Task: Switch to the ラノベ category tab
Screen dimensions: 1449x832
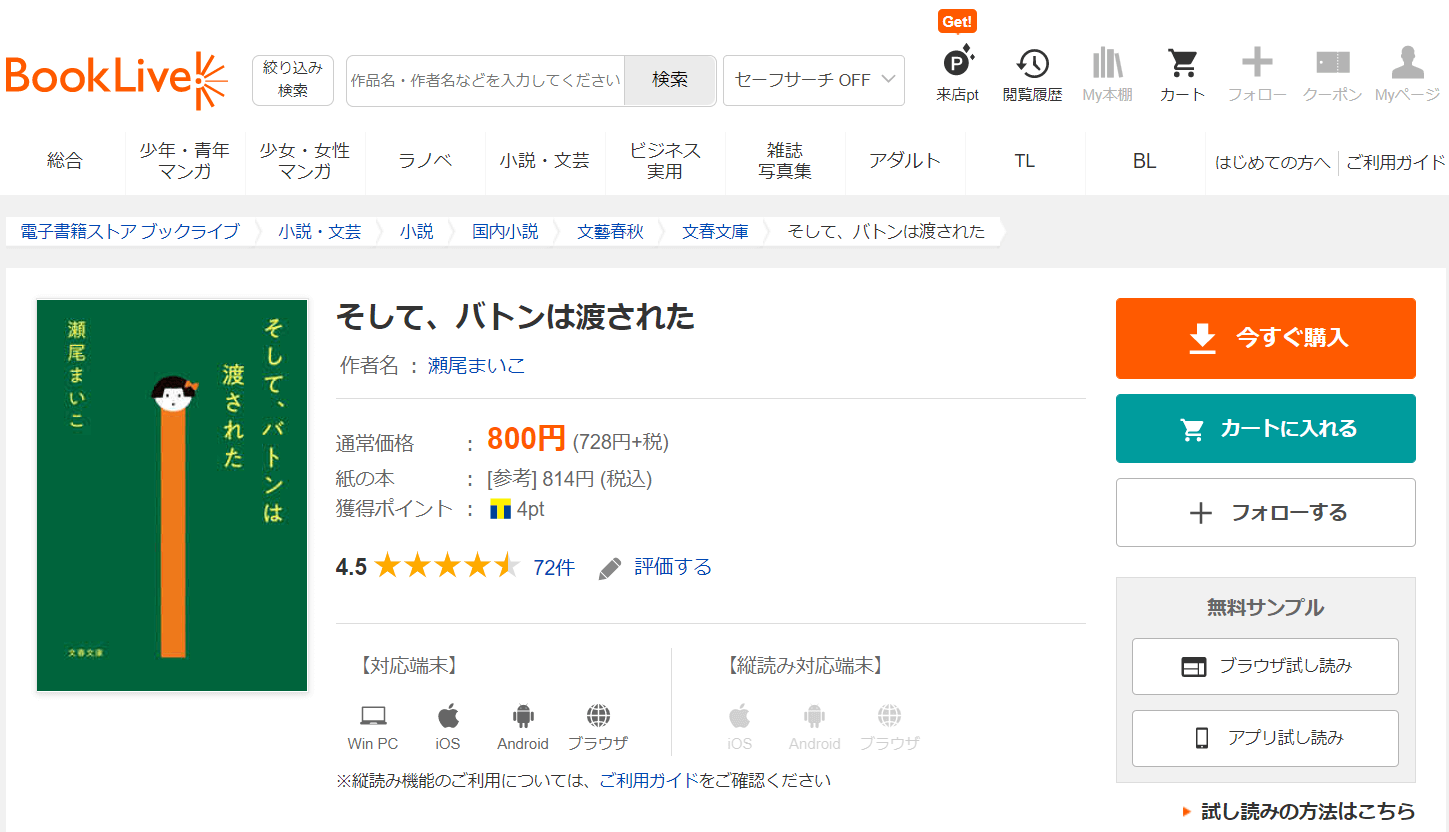Action: click(x=425, y=161)
